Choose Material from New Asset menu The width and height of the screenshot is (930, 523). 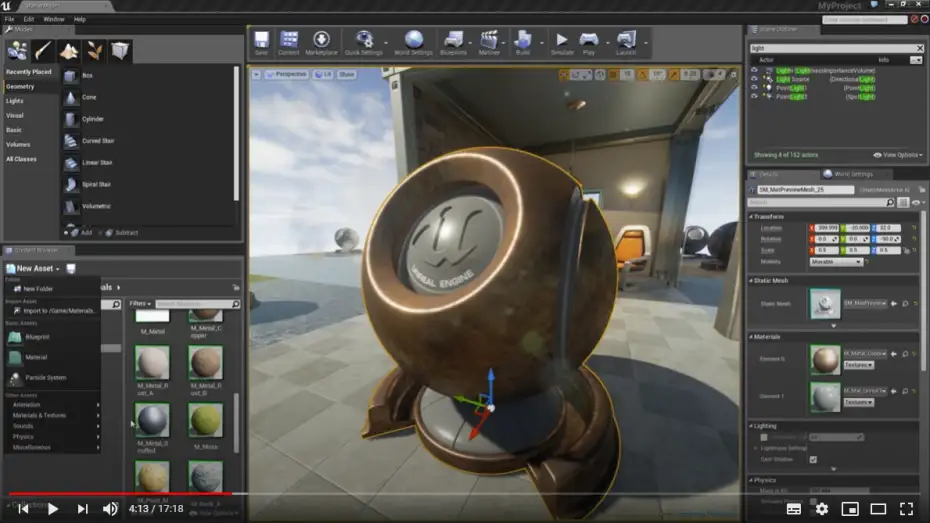tap(52, 358)
